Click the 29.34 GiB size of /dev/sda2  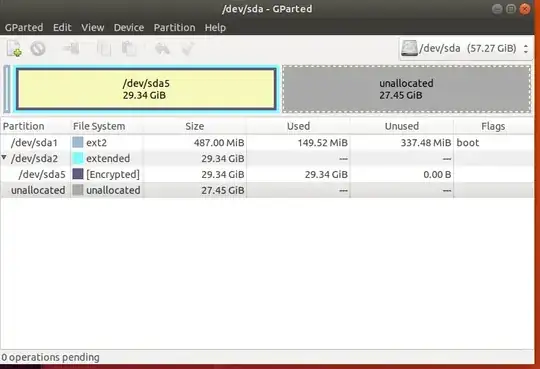223,158
